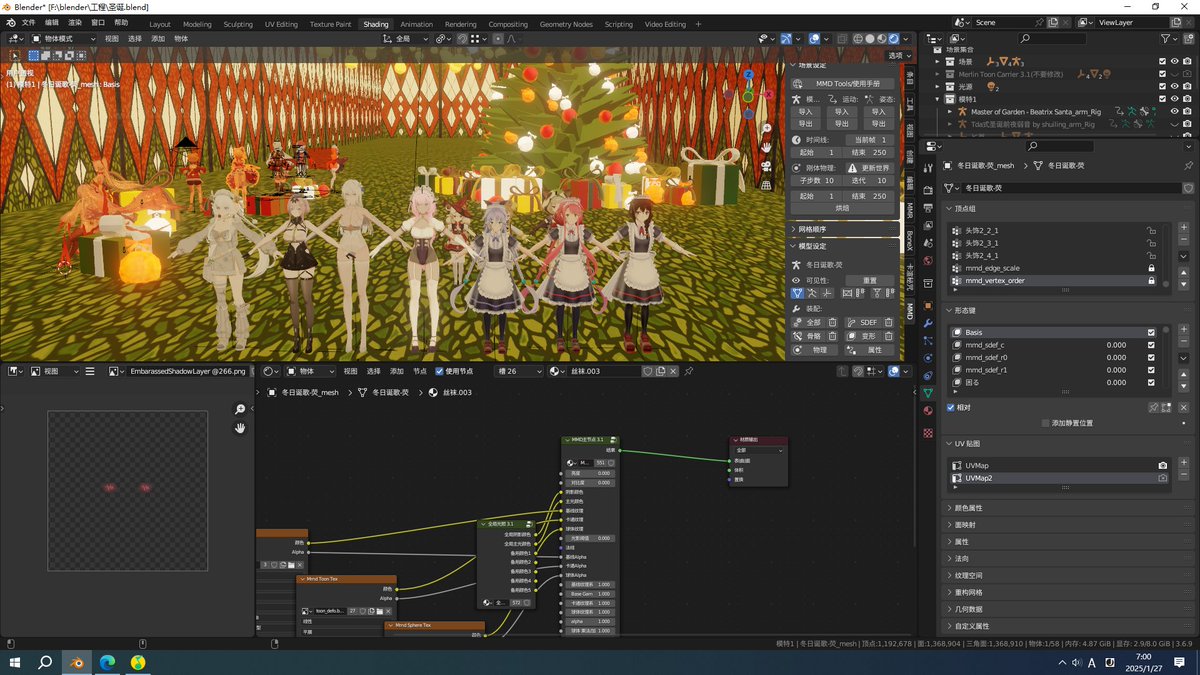Open the Material properties tab icon
Image resolution: width=1200 pixels, height=675 pixels.
tap(928, 411)
